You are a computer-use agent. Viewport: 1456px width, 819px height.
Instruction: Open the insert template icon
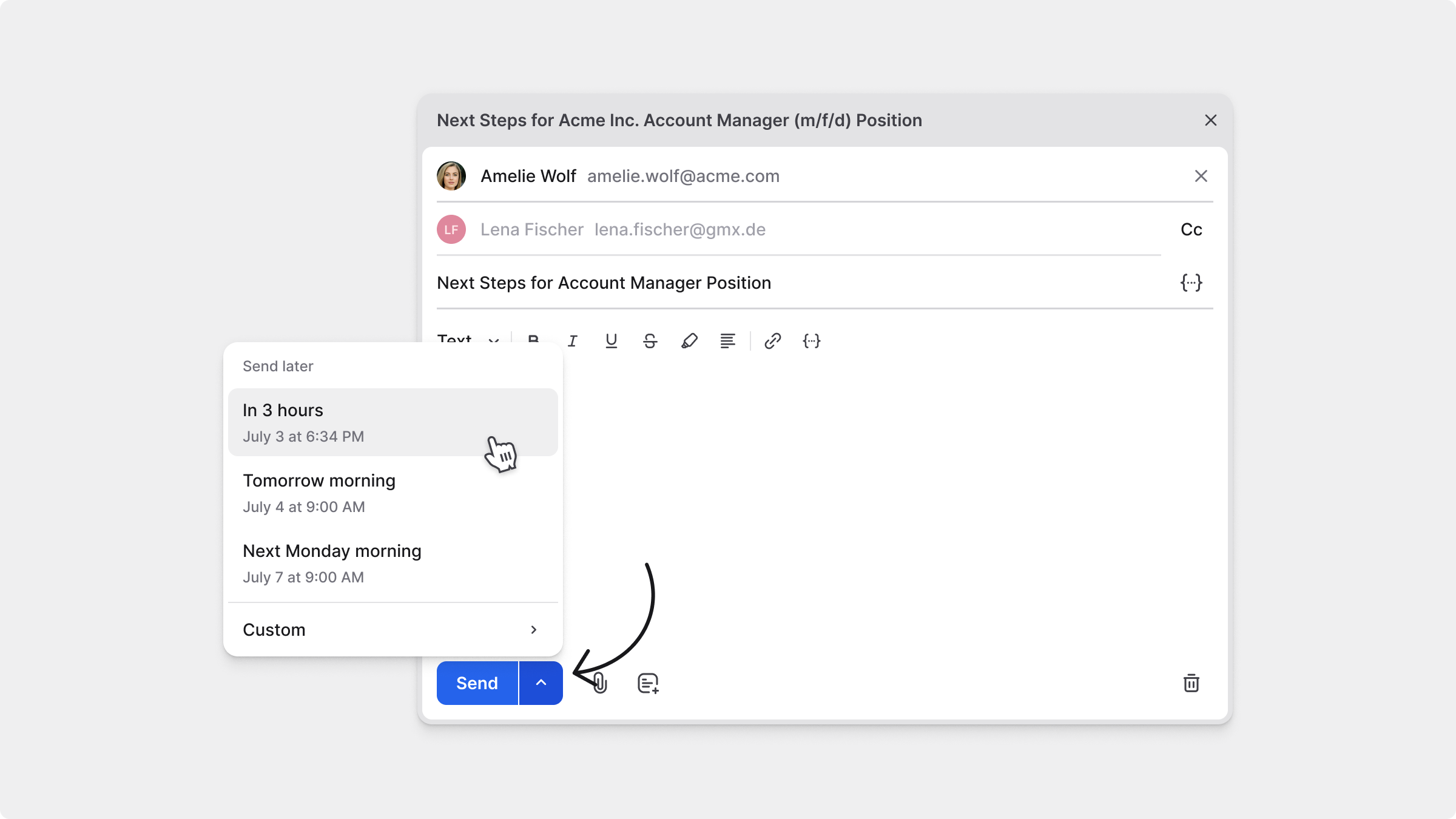pyautogui.click(x=648, y=683)
